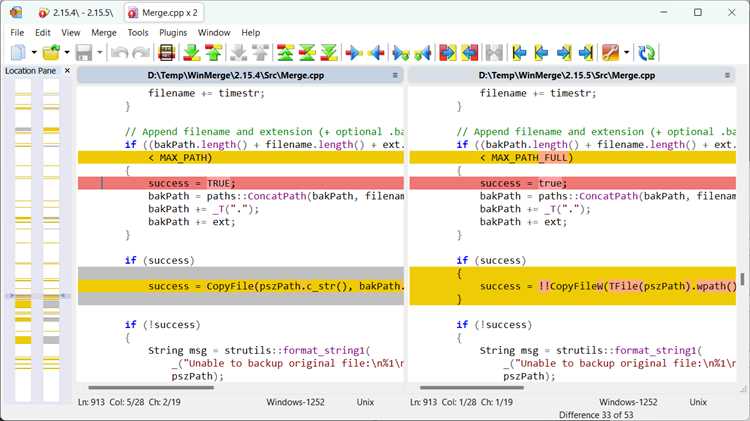This screenshot has width=750, height=421.
Task: Click the Copy All Left icon
Action: point(470,53)
